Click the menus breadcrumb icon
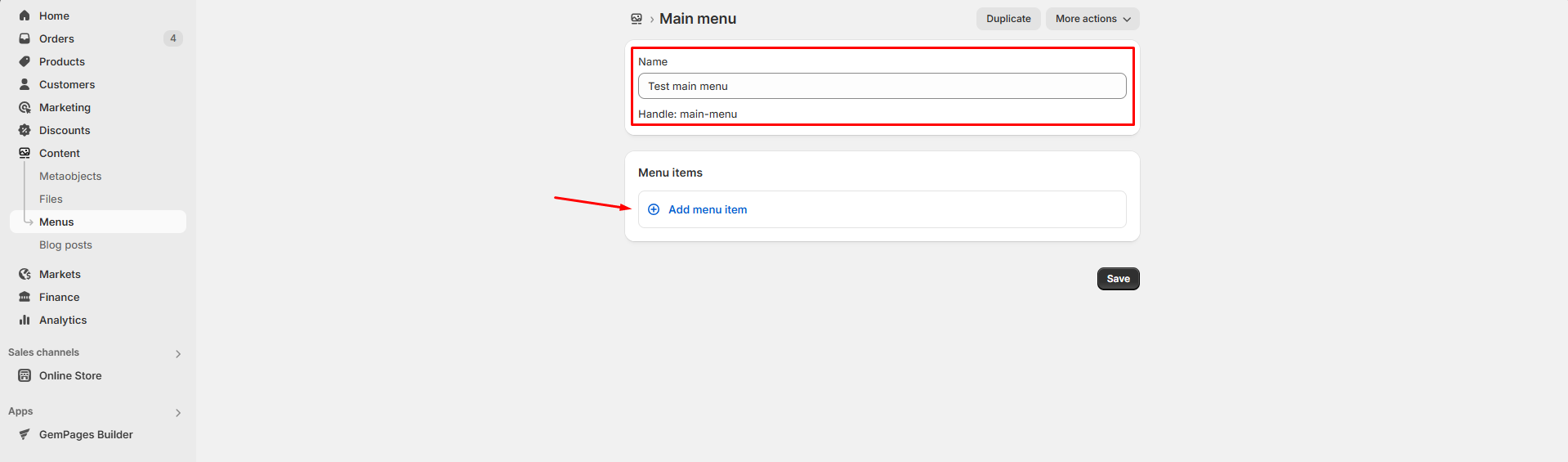The image size is (1568, 462). click(x=637, y=19)
